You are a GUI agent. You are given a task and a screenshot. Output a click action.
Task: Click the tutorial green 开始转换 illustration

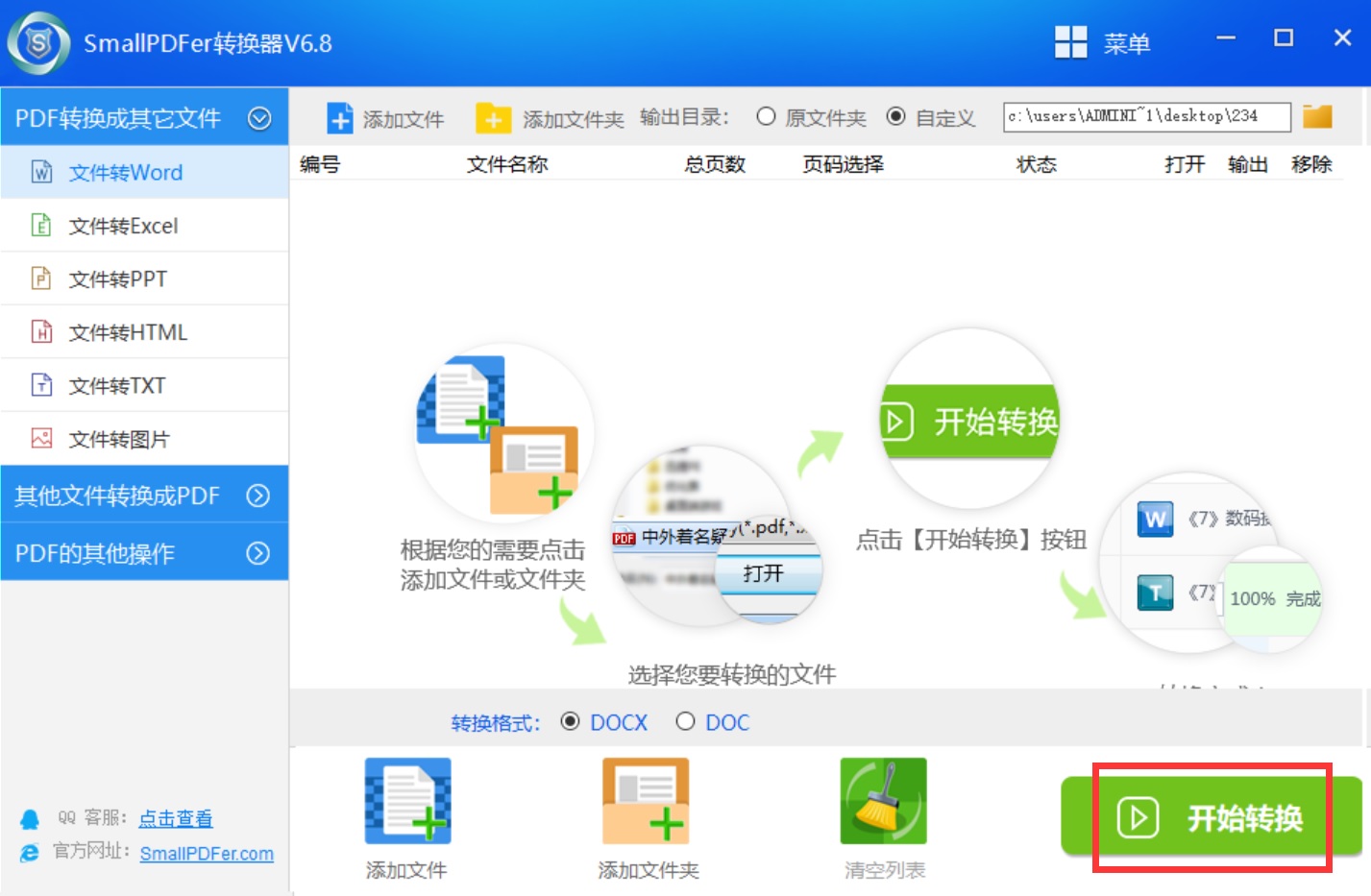click(969, 420)
